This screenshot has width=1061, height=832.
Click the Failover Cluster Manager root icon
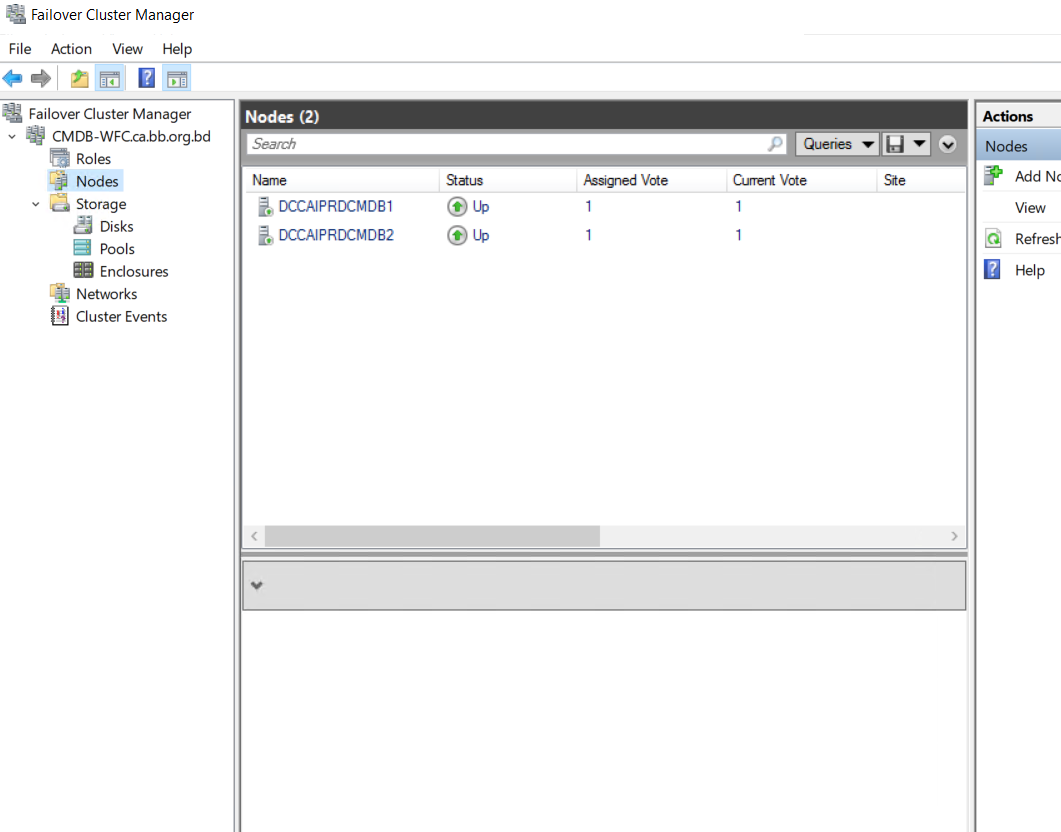click(13, 113)
